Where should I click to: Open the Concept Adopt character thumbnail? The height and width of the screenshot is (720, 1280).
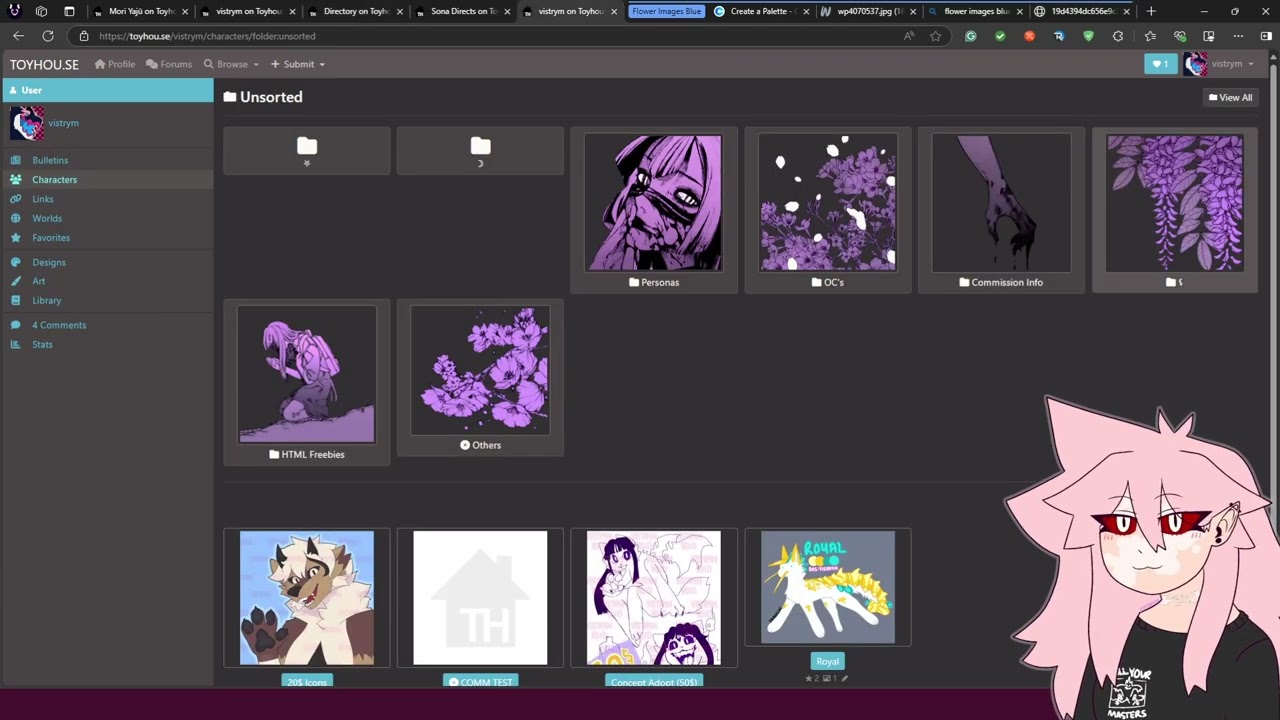click(x=654, y=598)
